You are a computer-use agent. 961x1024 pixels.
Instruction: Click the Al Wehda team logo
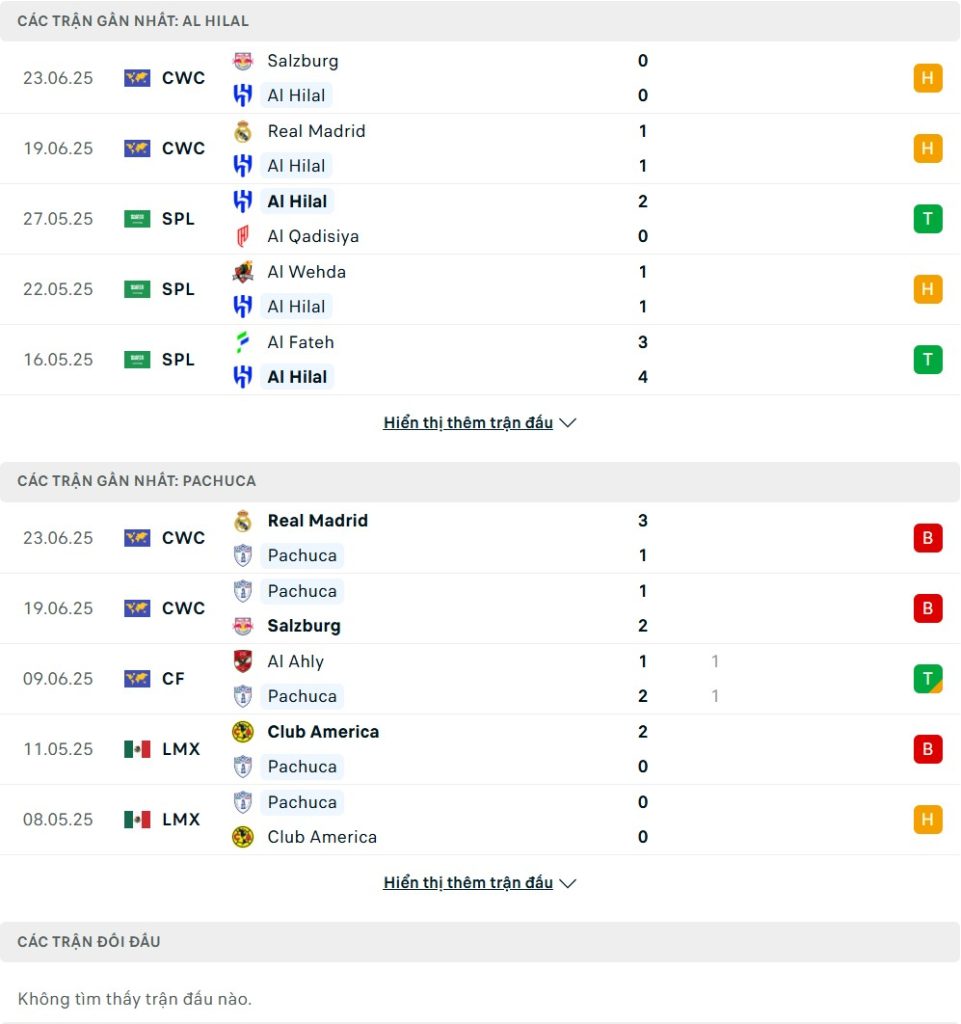[243, 272]
